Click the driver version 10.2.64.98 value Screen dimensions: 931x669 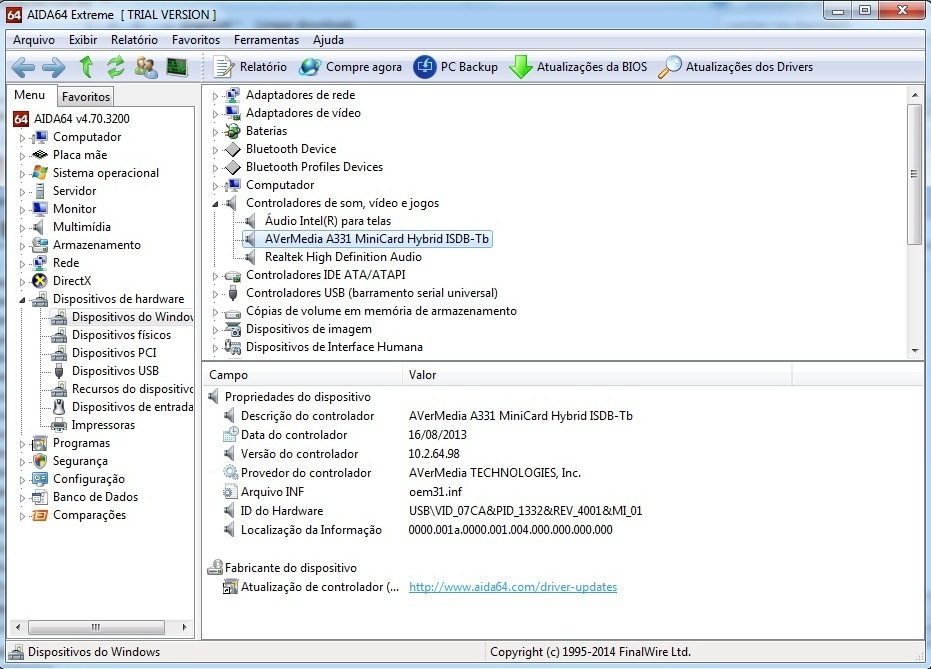(x=434, y=454)
